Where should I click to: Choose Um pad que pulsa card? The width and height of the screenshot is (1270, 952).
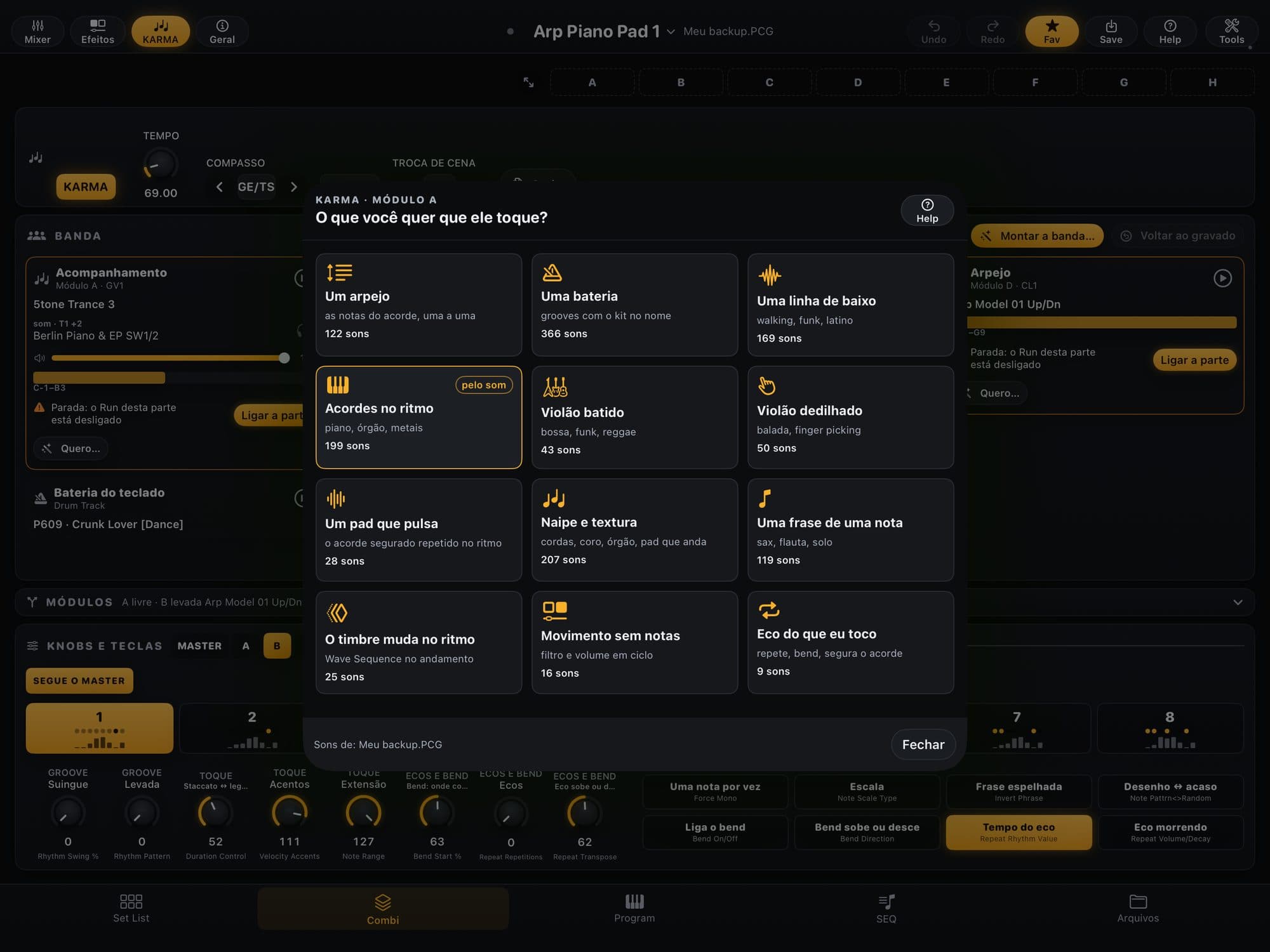point(419,530)
